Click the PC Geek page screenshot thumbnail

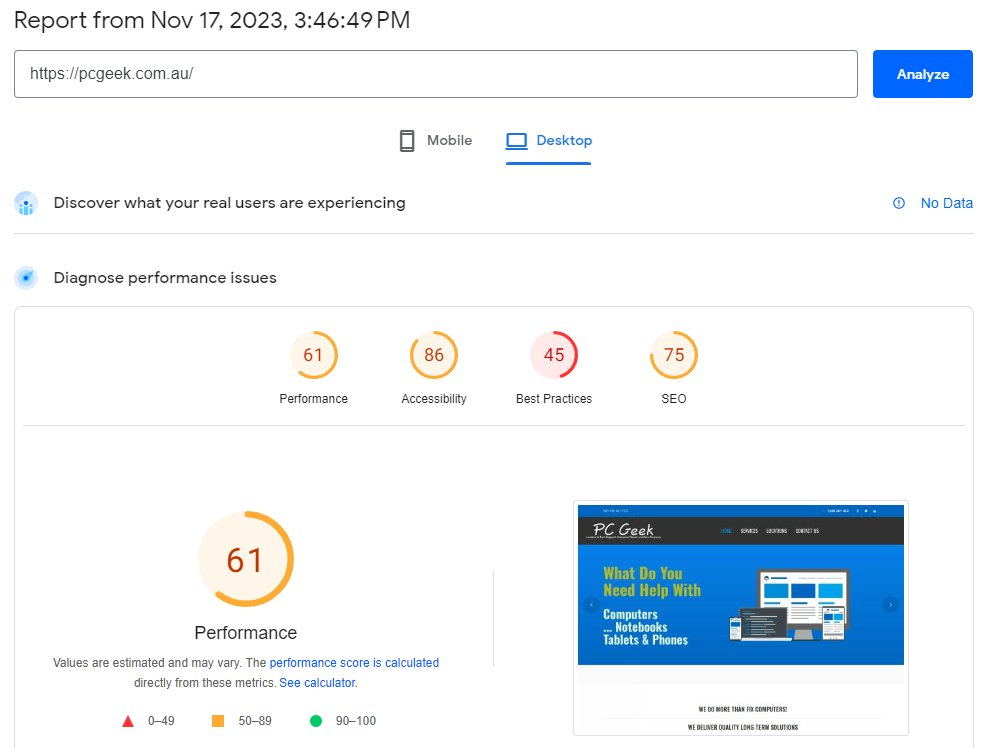(x=740, y=618)
